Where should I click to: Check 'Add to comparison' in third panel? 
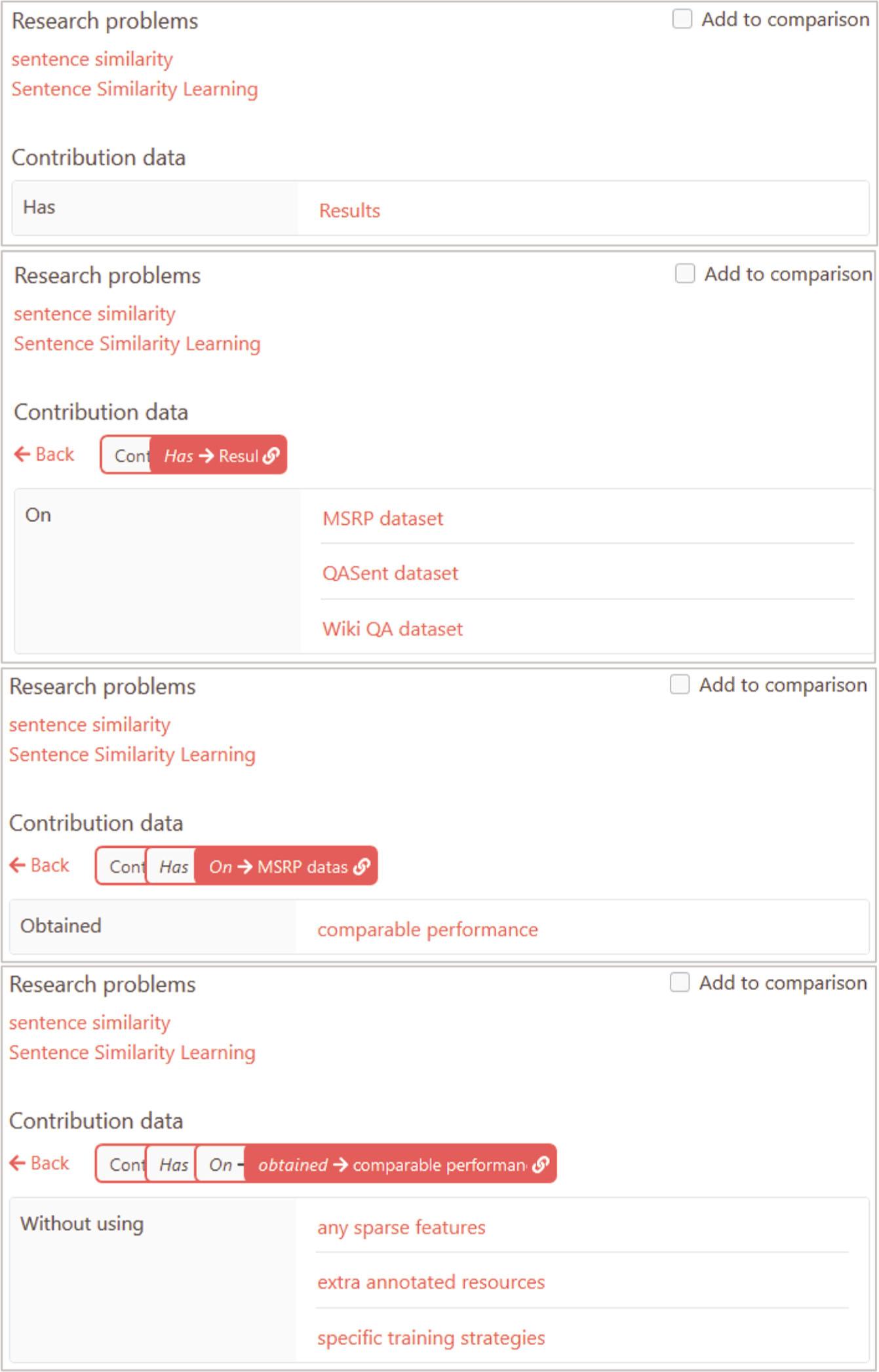[679, 685]
